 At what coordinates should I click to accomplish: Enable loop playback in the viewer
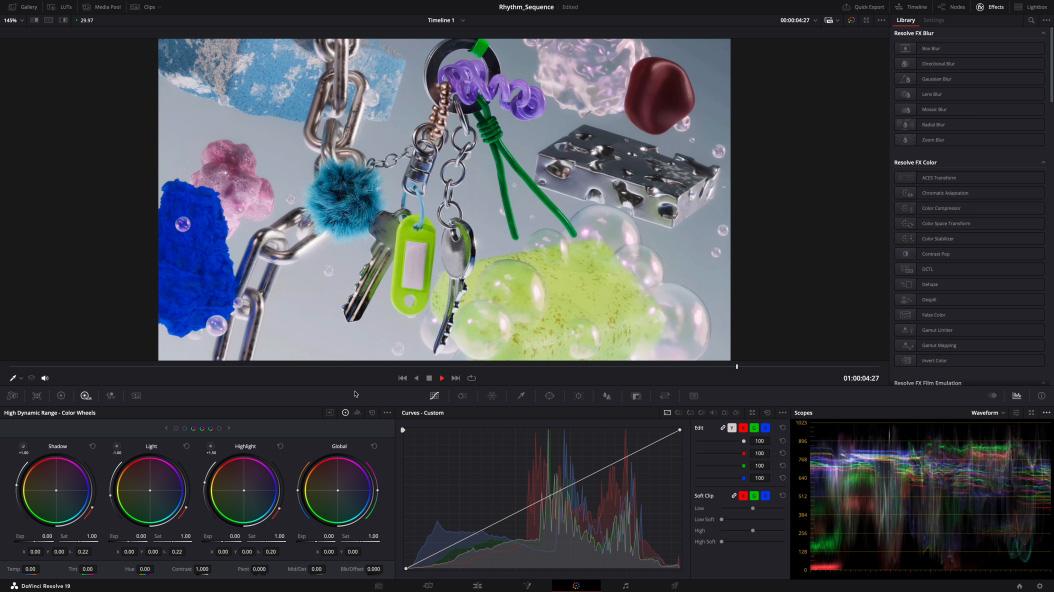click(x=471, y=378)
